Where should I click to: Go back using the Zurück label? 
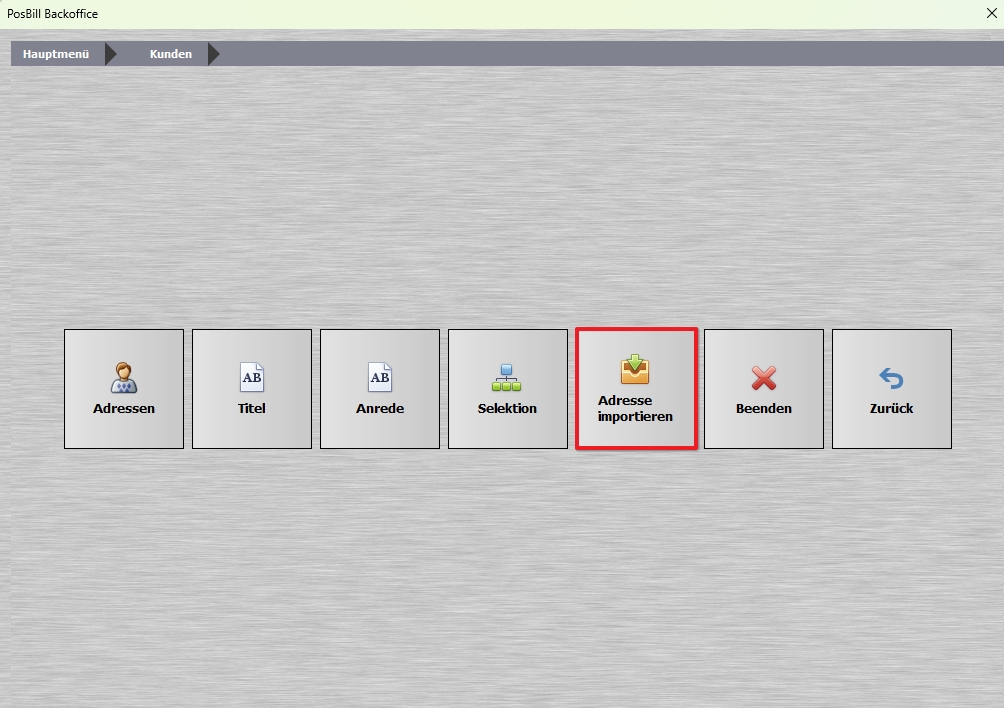[891, 408]
